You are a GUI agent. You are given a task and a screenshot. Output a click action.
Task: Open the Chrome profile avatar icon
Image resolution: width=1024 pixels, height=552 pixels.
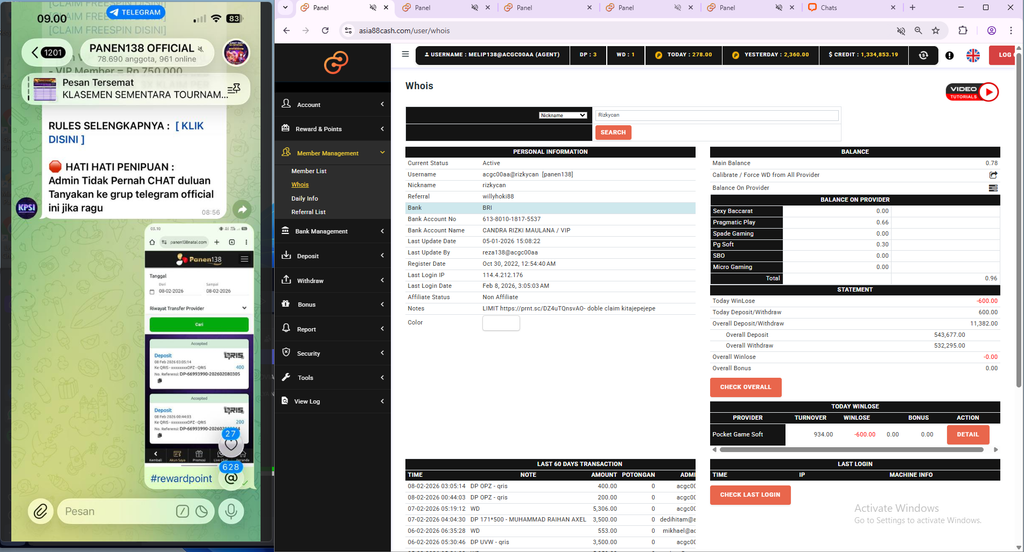[991, 31]
